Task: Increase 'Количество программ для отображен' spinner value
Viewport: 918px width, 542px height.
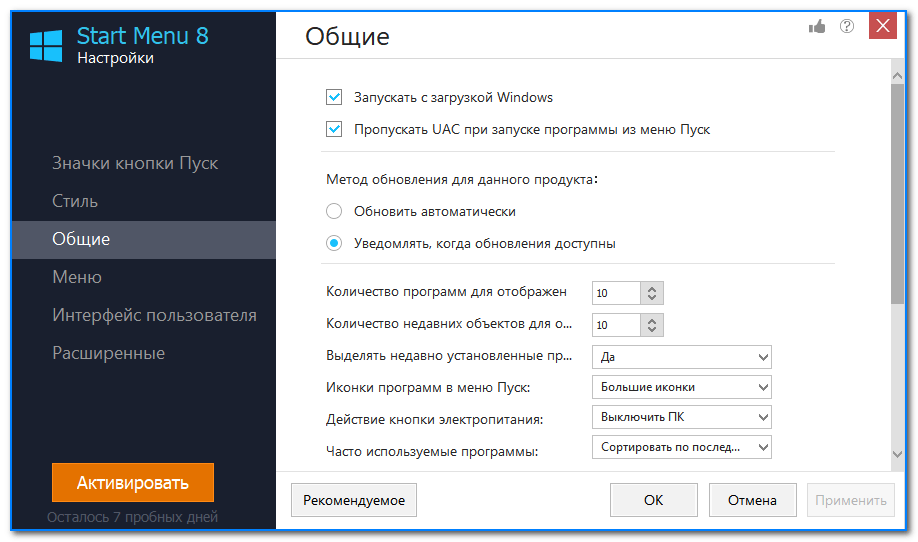Action: 652,288
